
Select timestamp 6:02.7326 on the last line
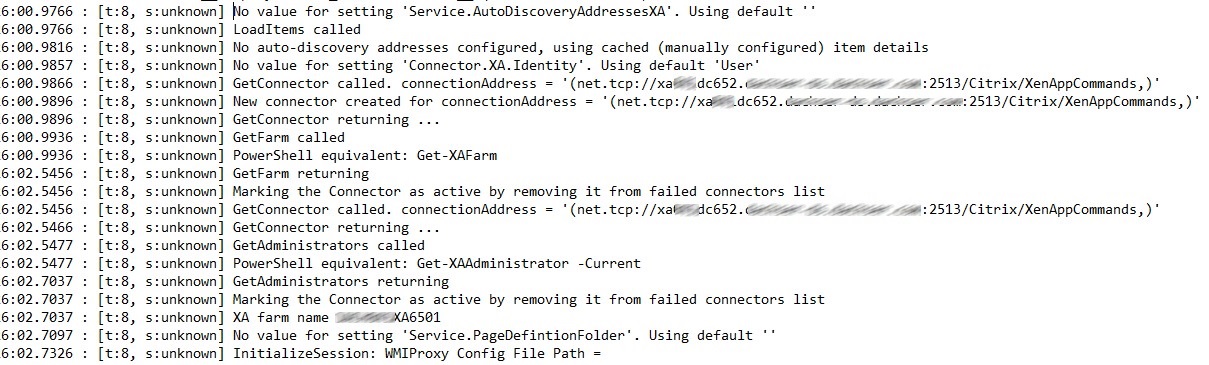tap(36, 354)
